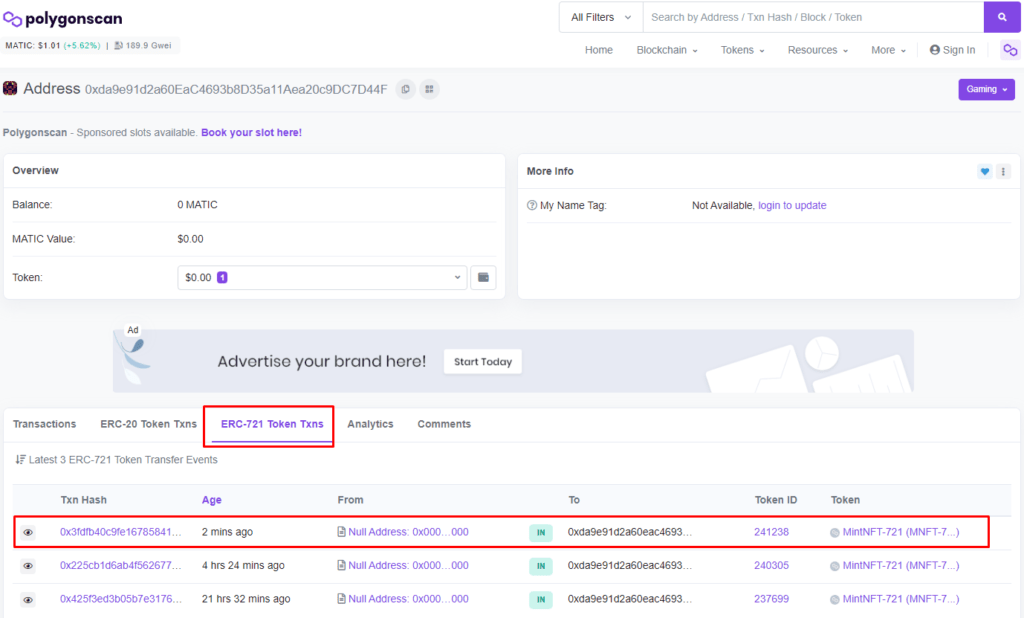Show QR code for the address
The image size is (1024, 618).
tap(429, 89)
